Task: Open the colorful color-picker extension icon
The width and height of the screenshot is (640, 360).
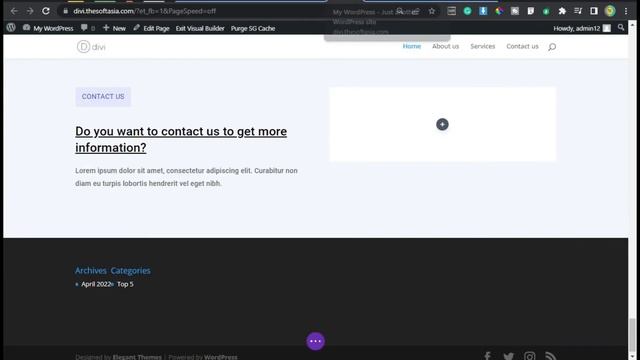Action: click(x=499, y=11)
